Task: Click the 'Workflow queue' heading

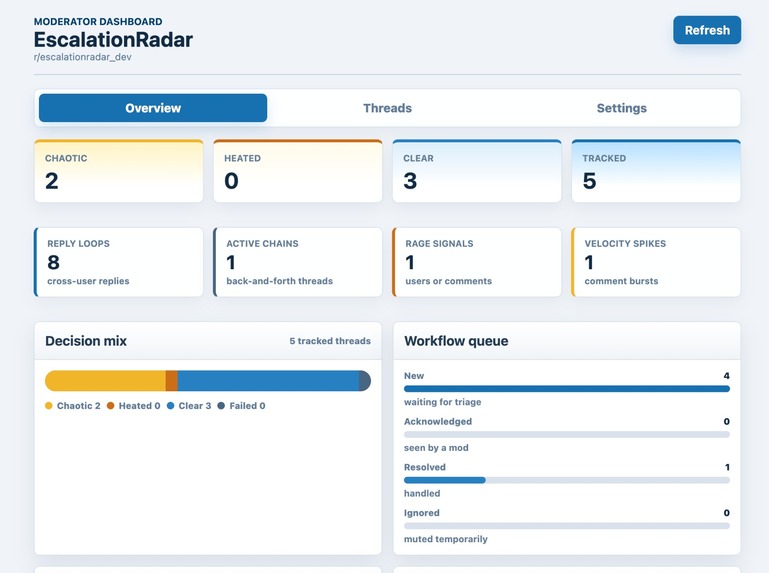Action: click(x=456, y=341)
